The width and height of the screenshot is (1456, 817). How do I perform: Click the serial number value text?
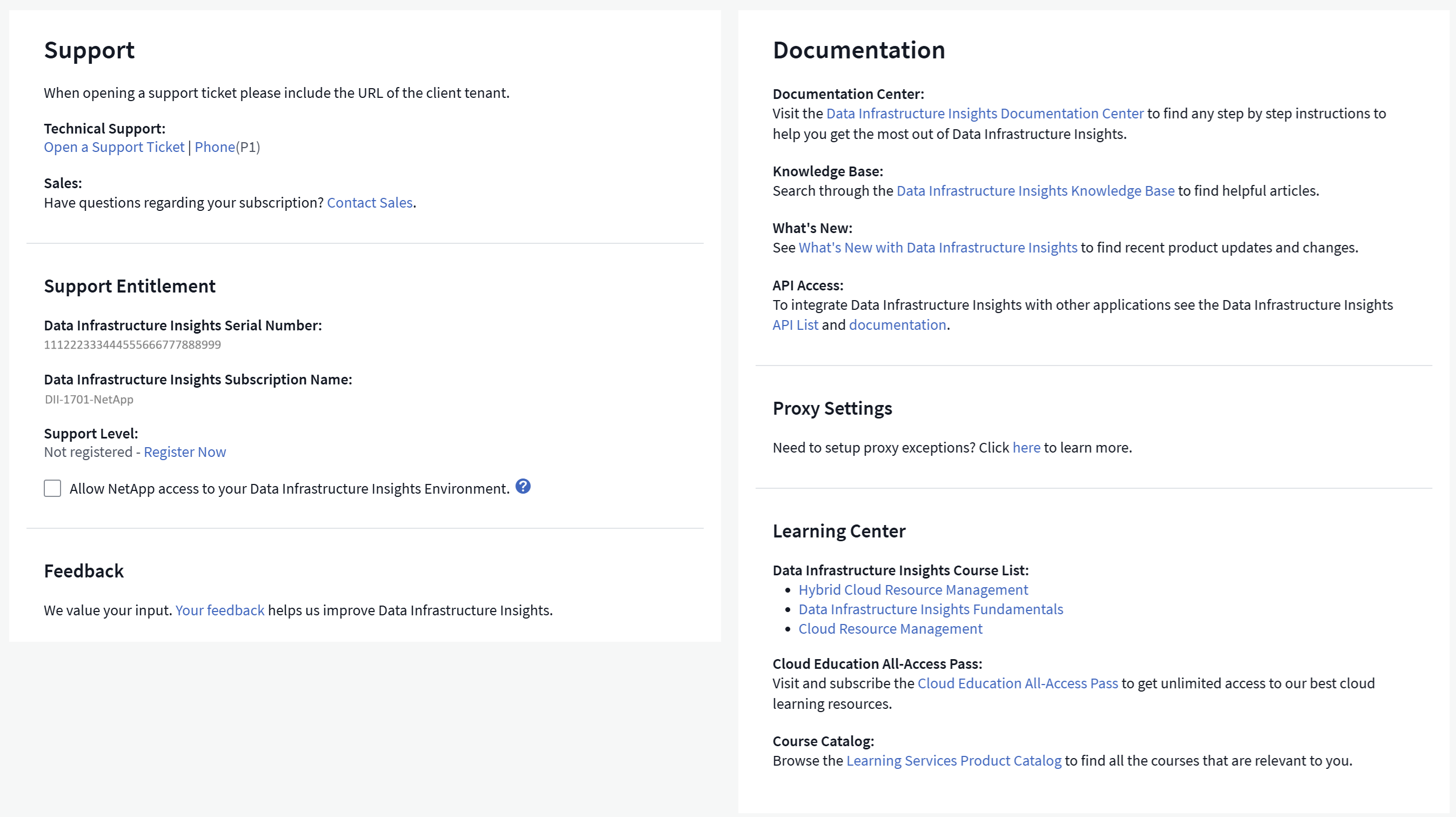tap(132, 345)
